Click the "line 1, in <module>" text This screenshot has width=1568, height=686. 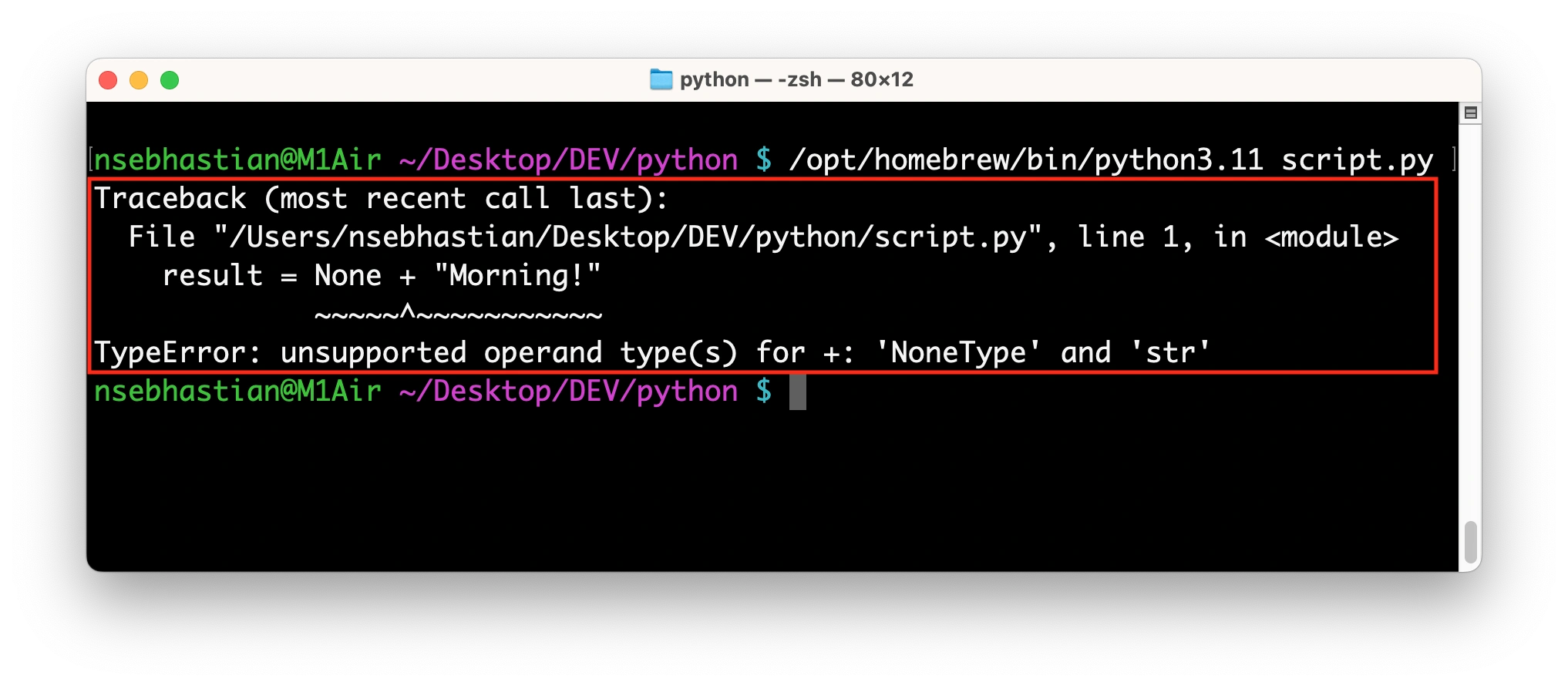1238,237
